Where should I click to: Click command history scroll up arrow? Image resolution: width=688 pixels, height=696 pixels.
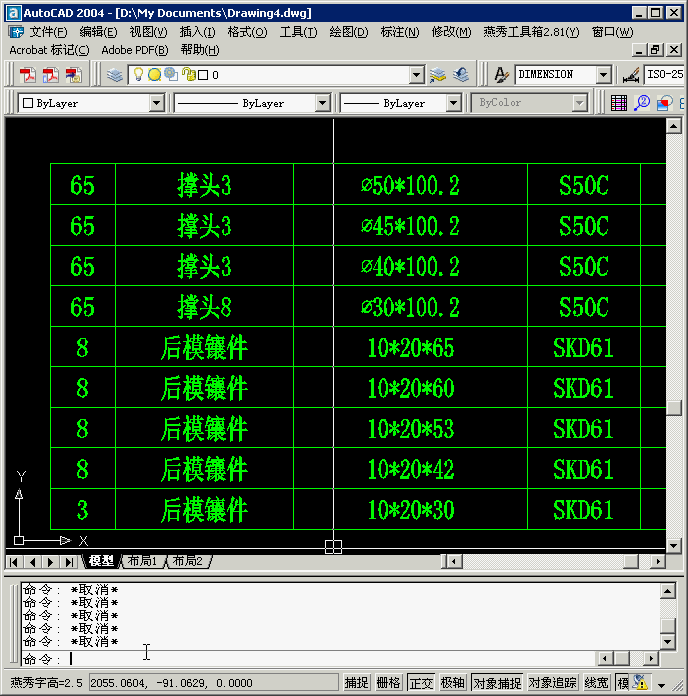pos(668,591)
